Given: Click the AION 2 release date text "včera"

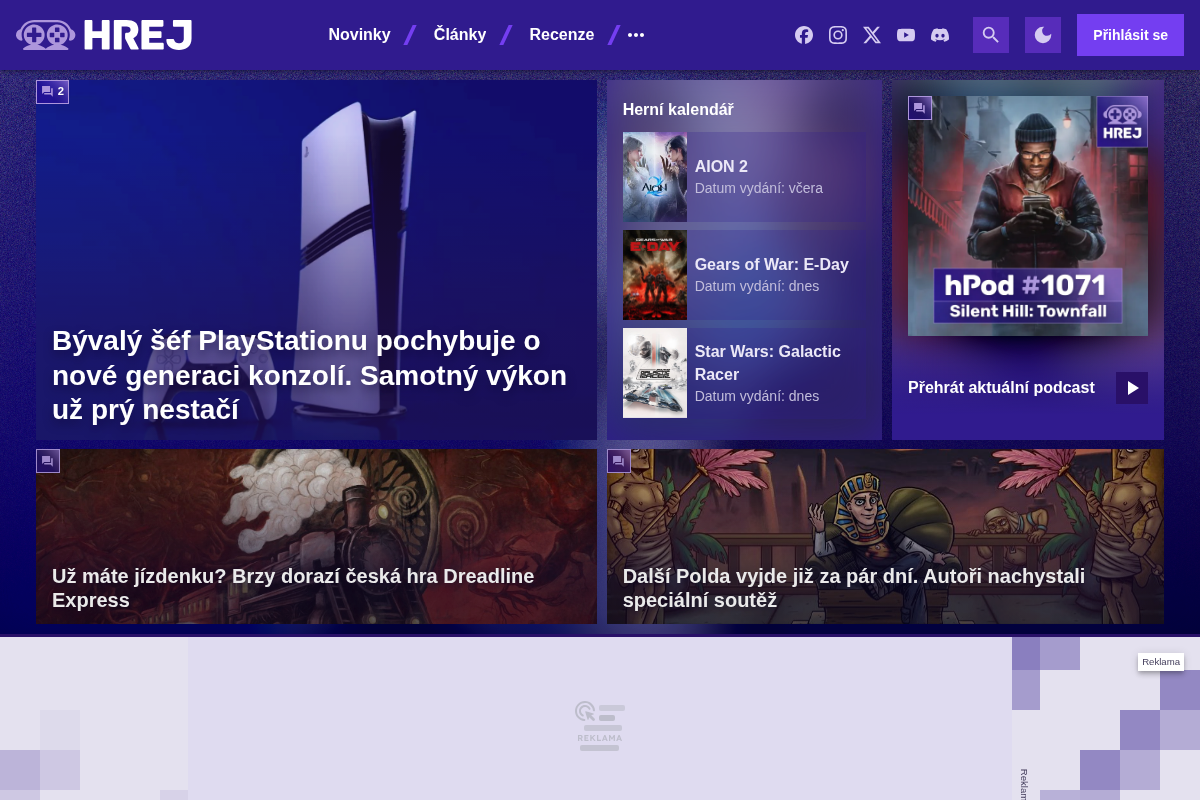Looking at the screenshot, I should click(x=806, y=188).
